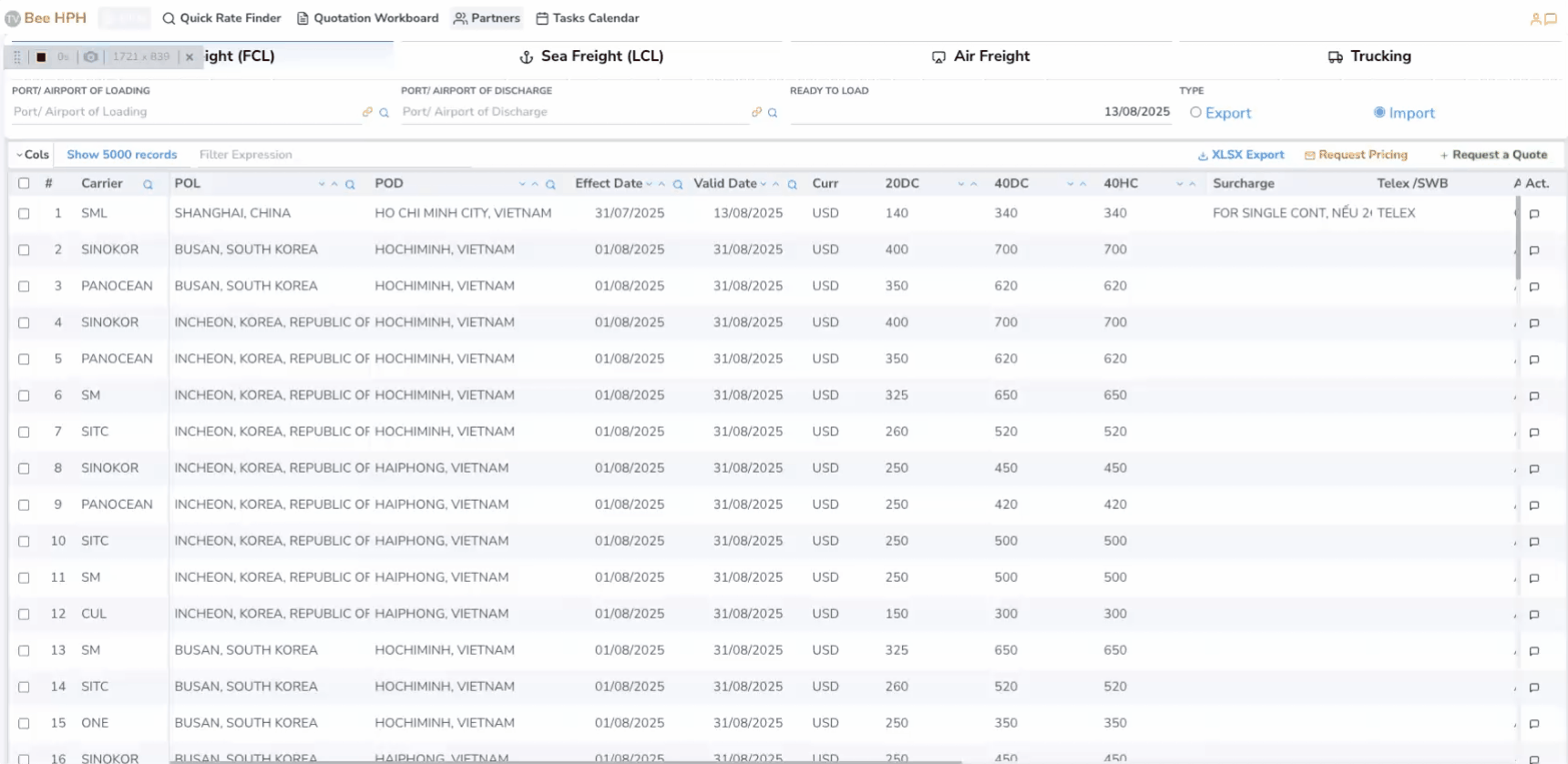The image size is (1568, 764).
Task: Switch to the Air Freight tab
Action: [980, 56]
